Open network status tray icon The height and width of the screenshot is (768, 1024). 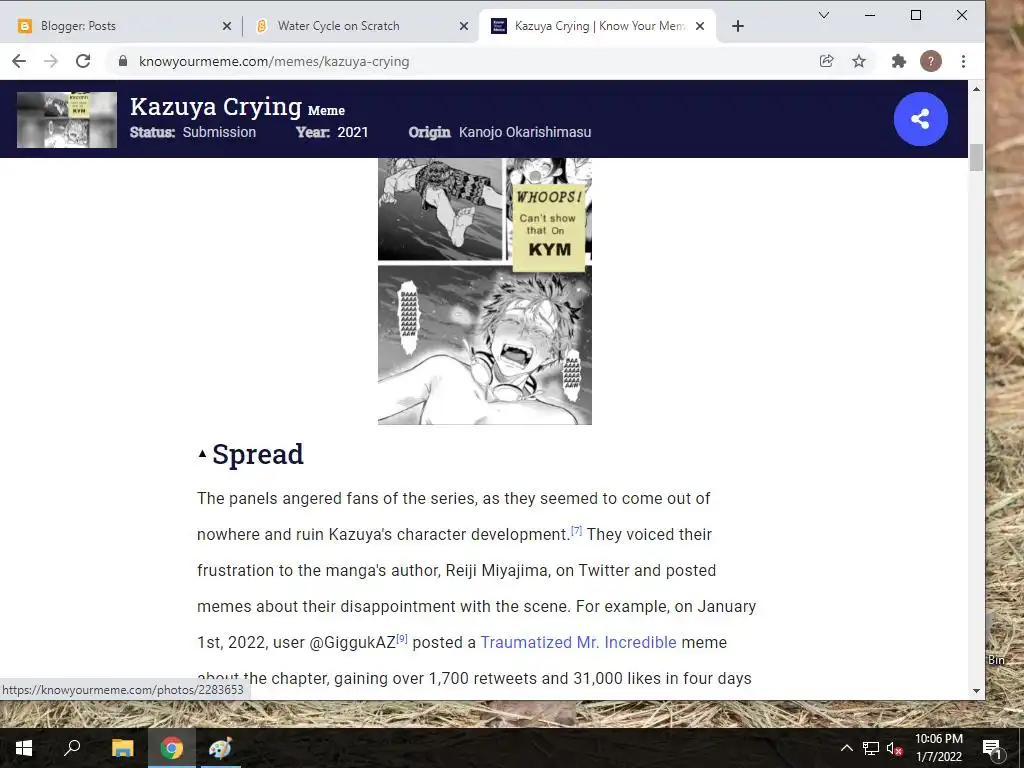coord(871,748)
